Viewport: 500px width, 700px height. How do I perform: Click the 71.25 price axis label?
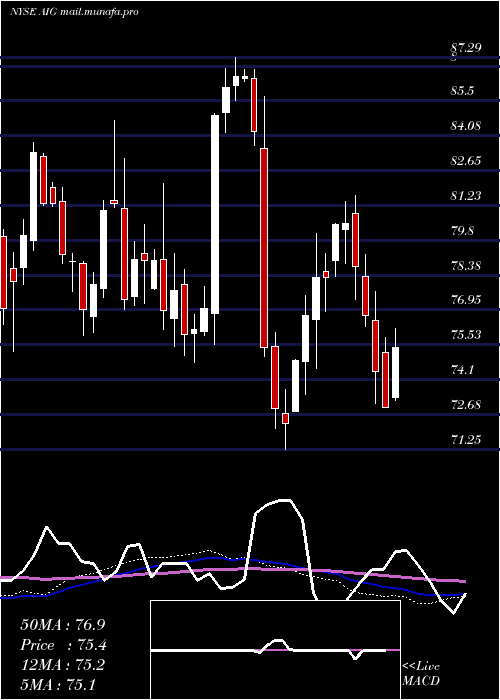pyautogui.click(x=467, y=440)
